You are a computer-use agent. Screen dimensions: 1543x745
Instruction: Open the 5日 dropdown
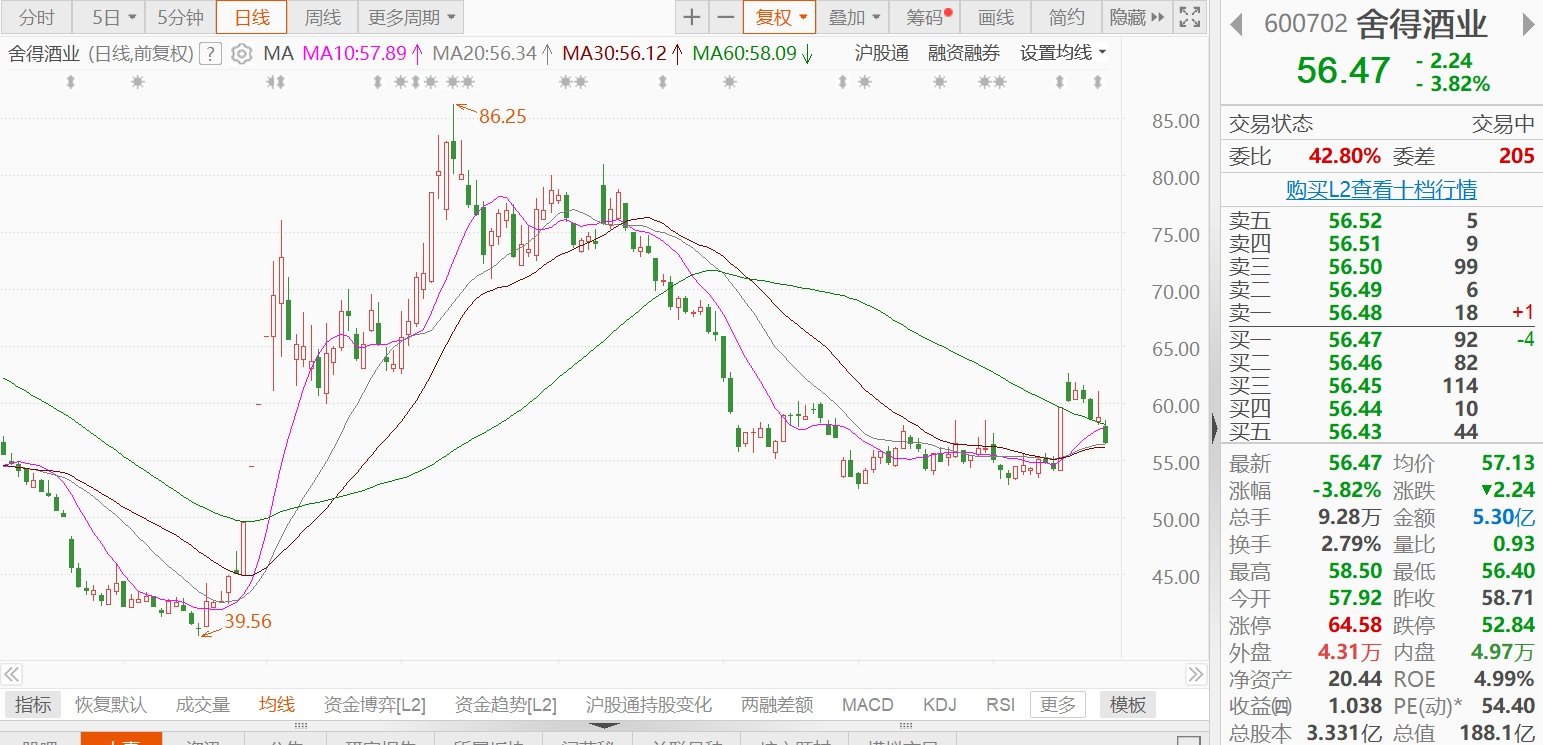[109, 17]
